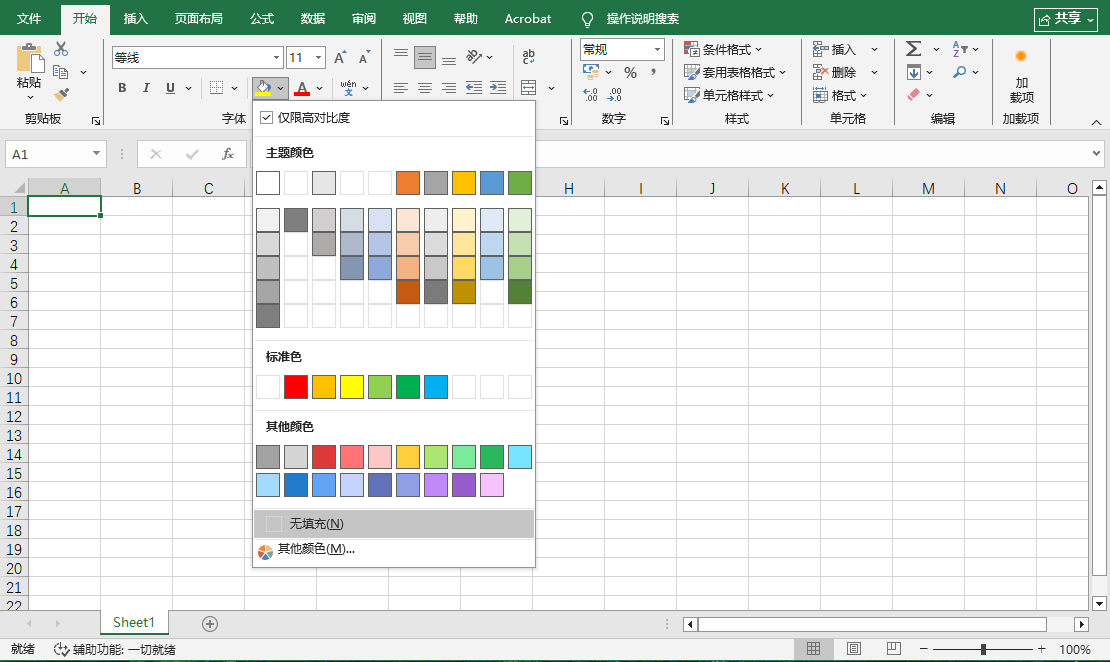Click the decrease decimal icon
Image resolution: width=1110 pixels, height=662 pixels.
614,94
